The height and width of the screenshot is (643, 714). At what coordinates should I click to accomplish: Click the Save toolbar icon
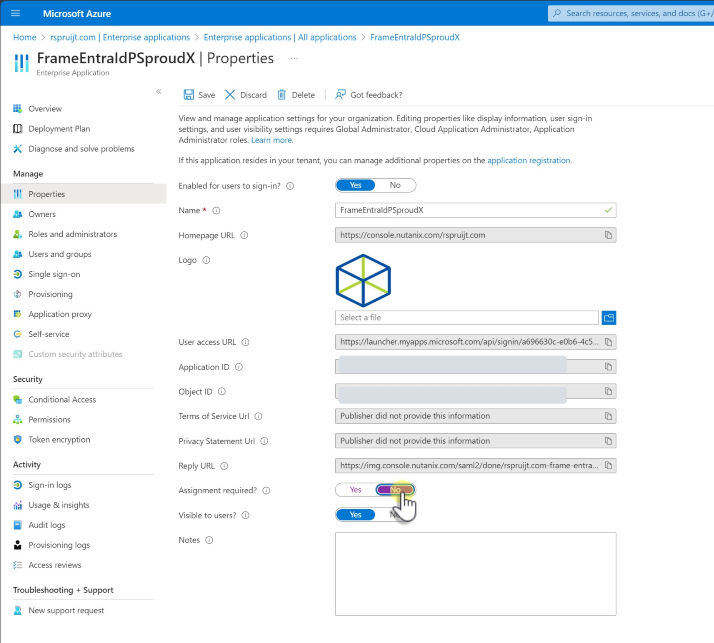click(x=189, y=95)
